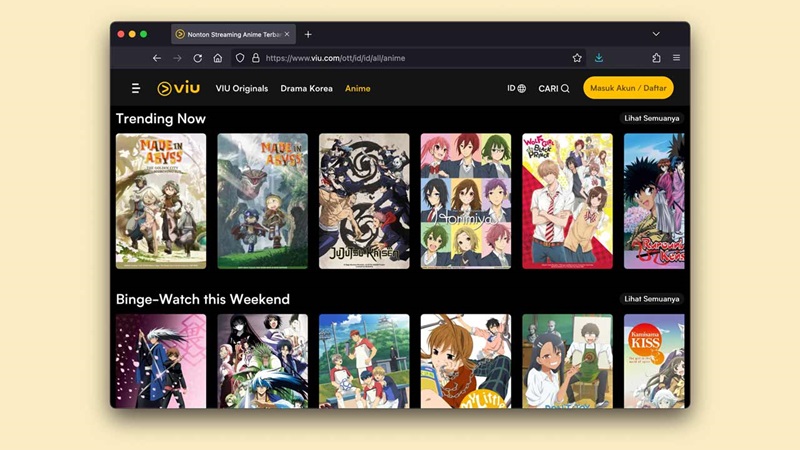Image resolution: width=800 pixels, height=450 pixels.
Task: Click the tracking protection shield icon
Action: [x=240, y=58]
